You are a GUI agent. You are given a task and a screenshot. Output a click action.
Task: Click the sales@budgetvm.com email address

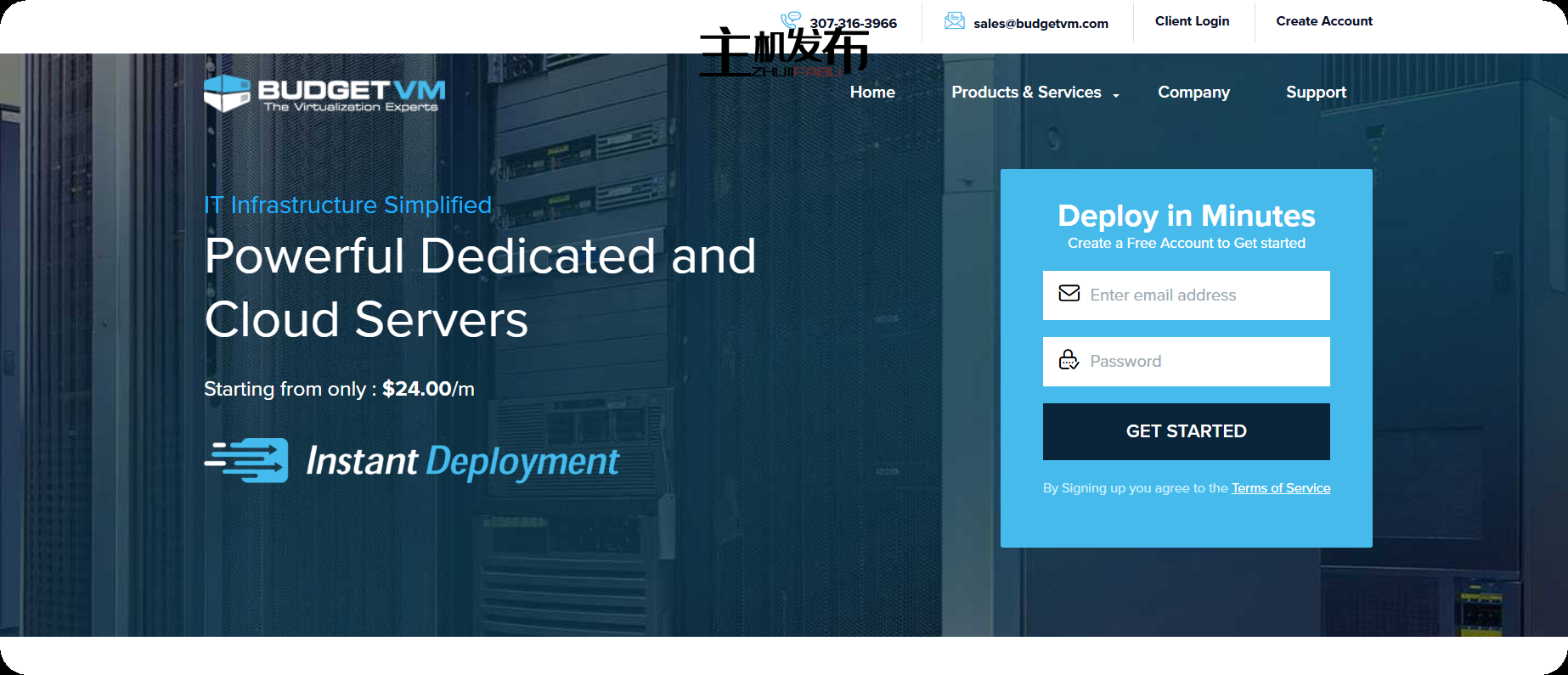point(1041,24)
